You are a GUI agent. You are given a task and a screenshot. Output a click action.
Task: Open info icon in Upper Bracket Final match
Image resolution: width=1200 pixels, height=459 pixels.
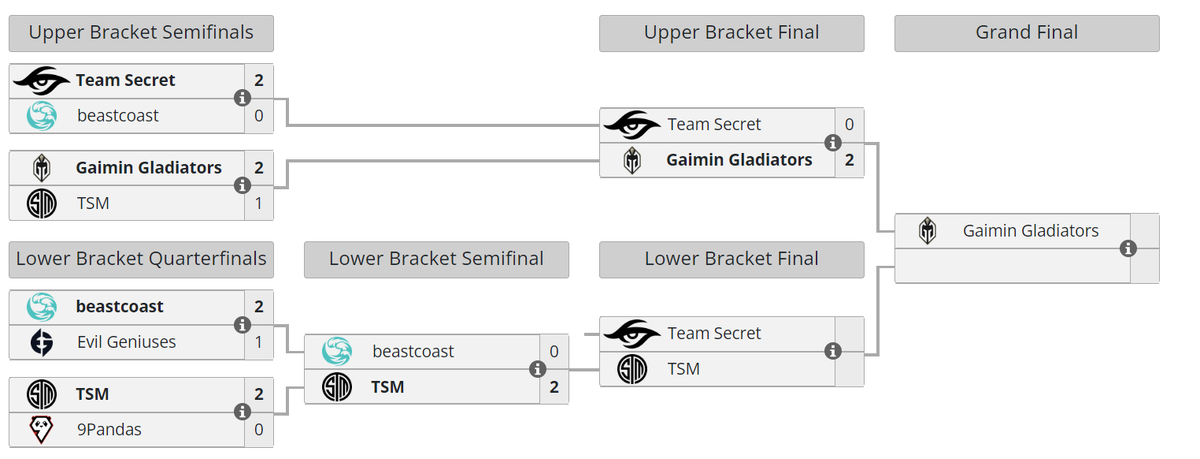pos(832,142)
